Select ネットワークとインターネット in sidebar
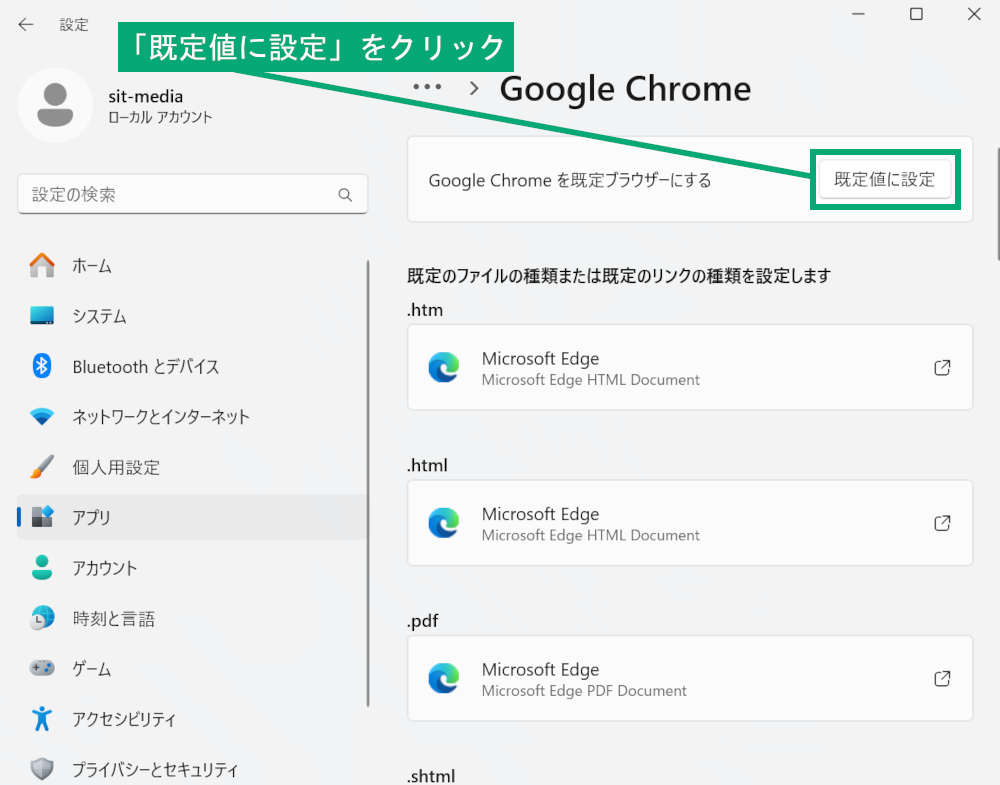Image resolution: width=1000 pixels, height=785 pixels. coord(192,416)
